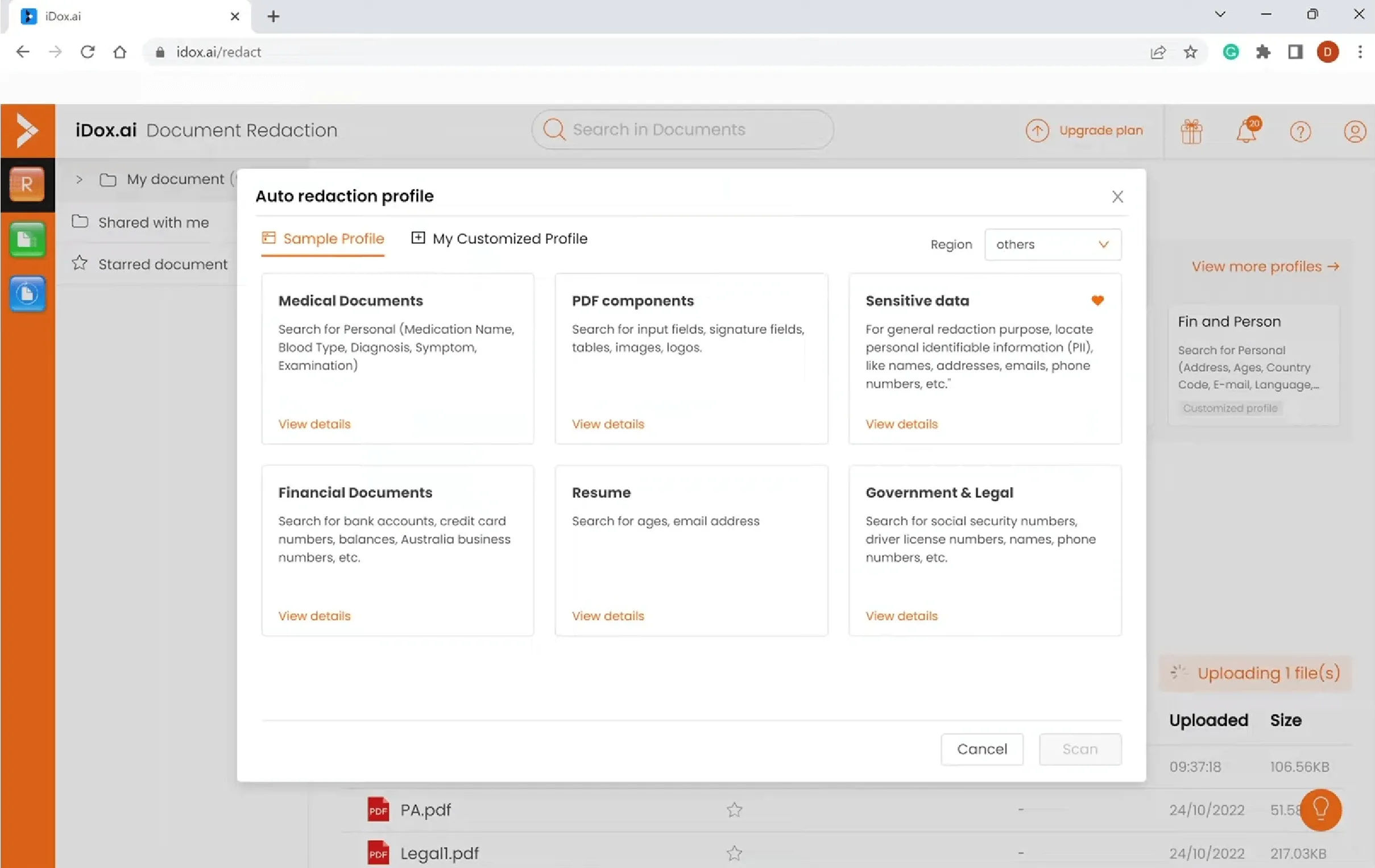The image size is (1375, 868).
Task: Open the Region dropdown showing others
Action: (x=1053, y=244)
